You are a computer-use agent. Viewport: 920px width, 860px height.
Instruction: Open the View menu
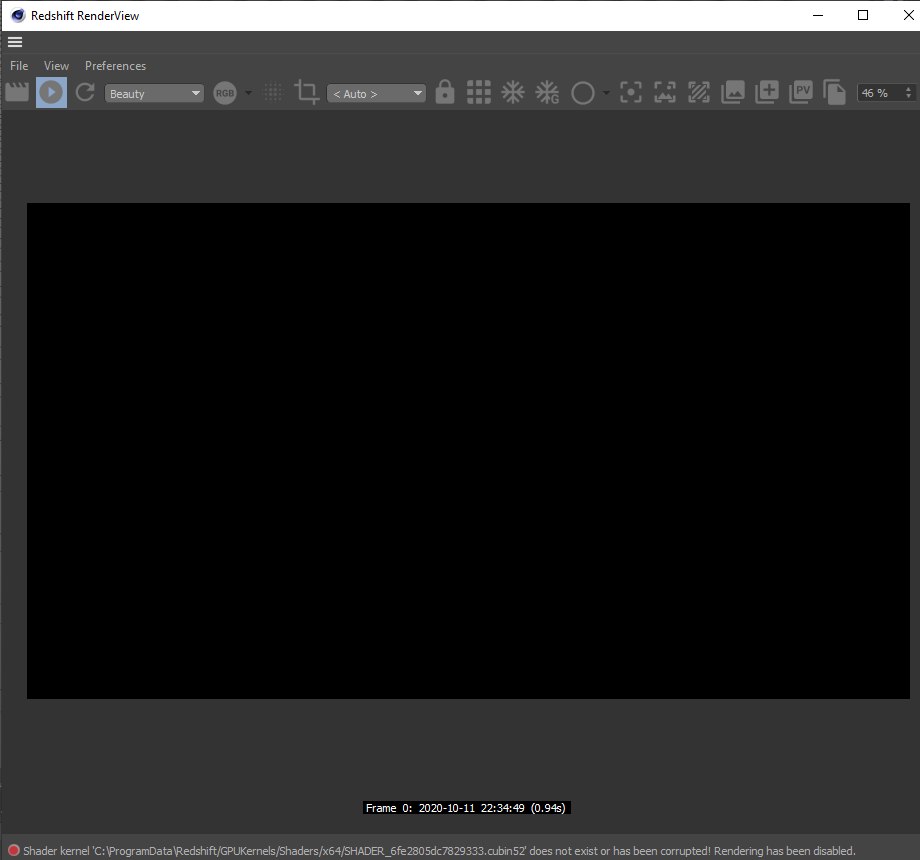(56, 66)
